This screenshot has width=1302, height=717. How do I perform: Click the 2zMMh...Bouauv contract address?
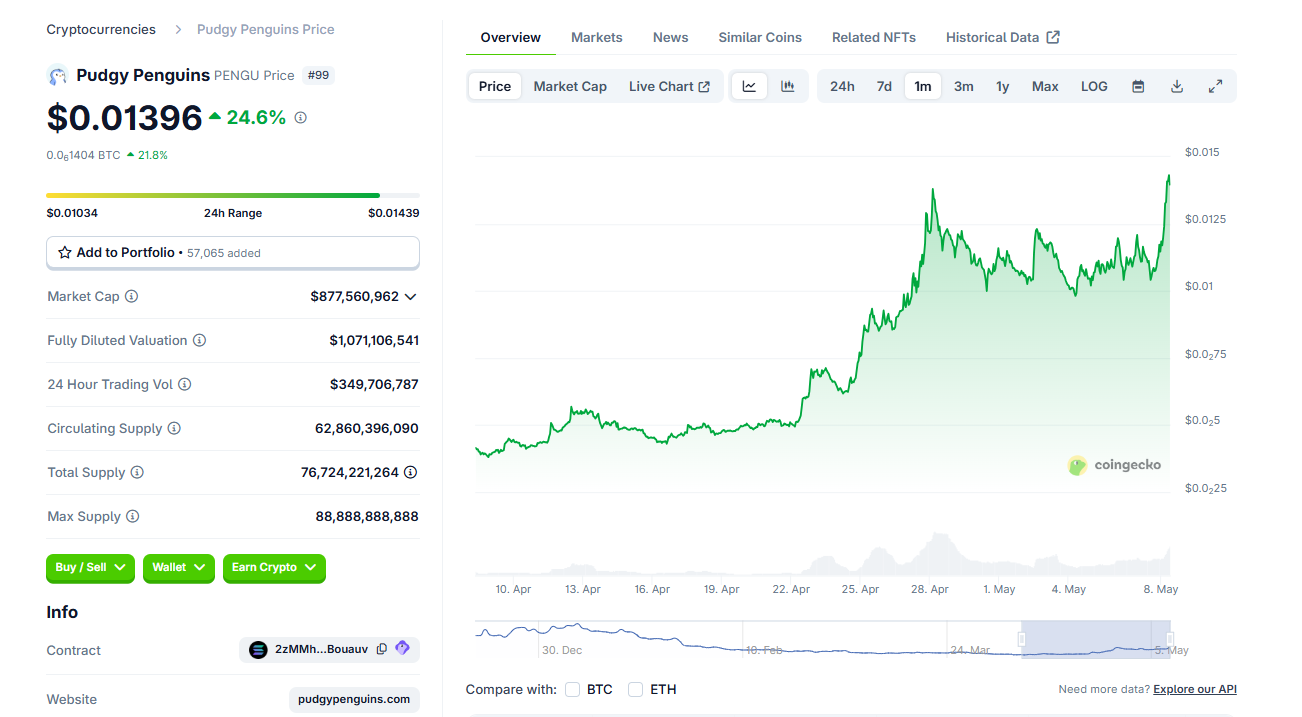pyautogui.click(x=321, y=649)
